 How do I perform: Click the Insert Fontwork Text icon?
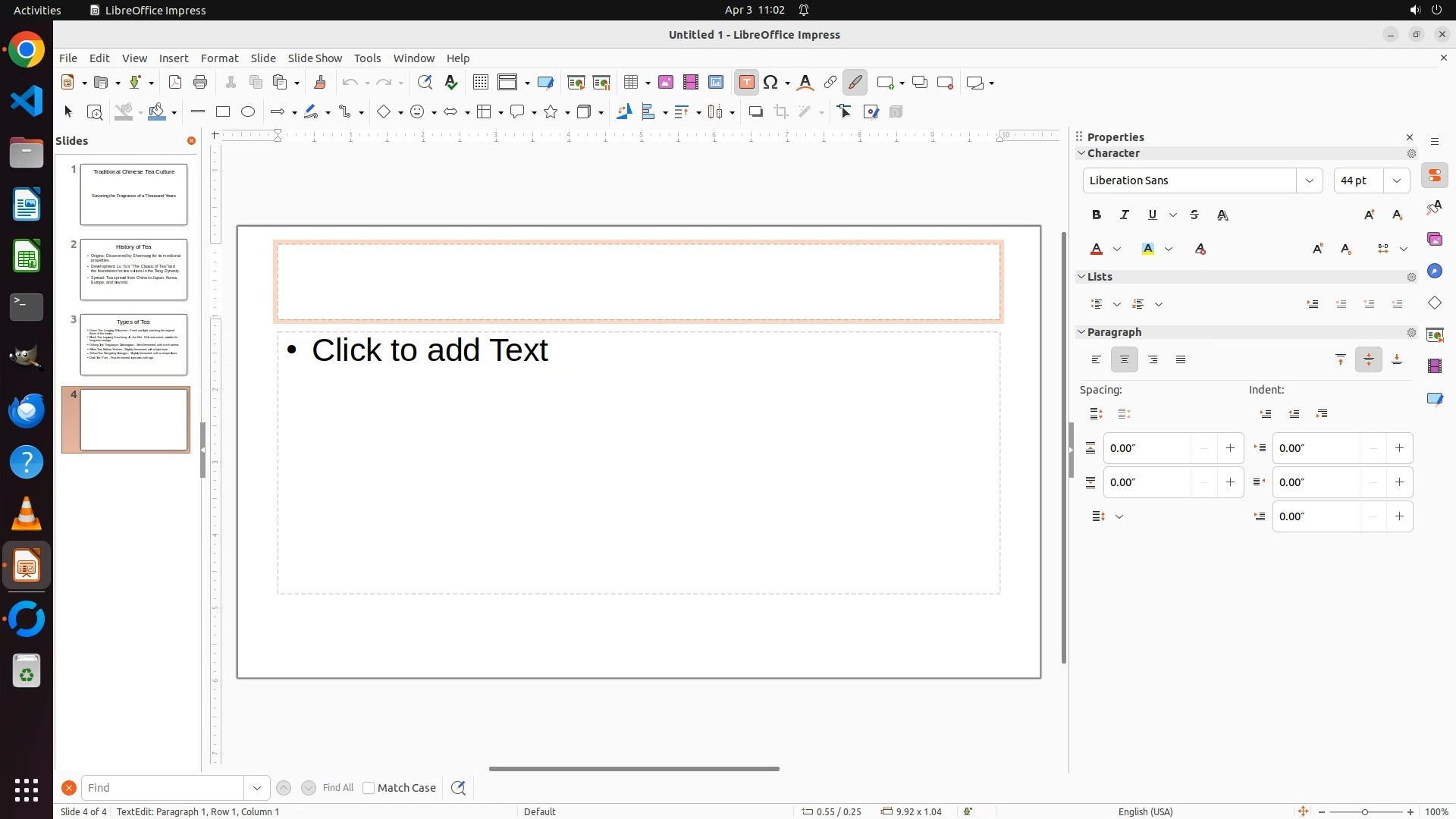(805, 83)
